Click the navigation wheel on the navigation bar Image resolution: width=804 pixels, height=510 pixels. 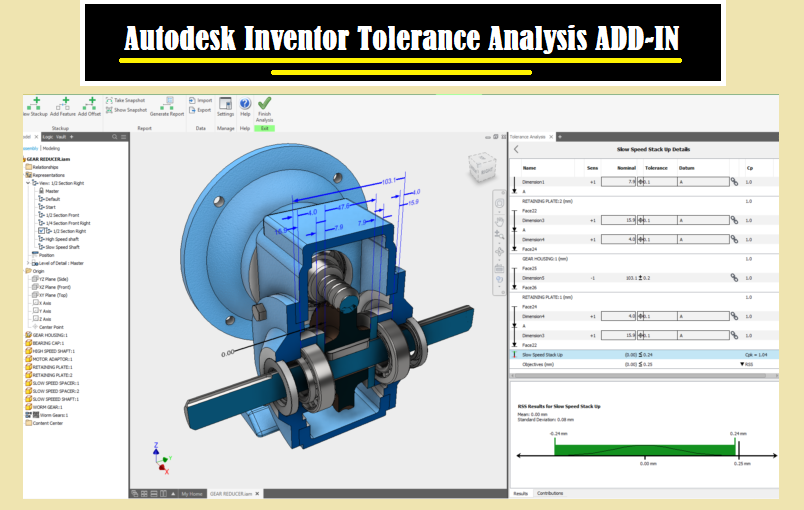tap(499, 203)
